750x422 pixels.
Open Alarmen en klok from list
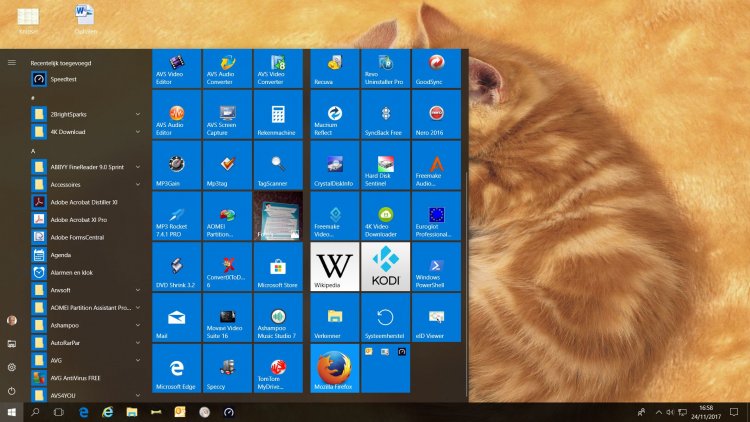(73, 272)
